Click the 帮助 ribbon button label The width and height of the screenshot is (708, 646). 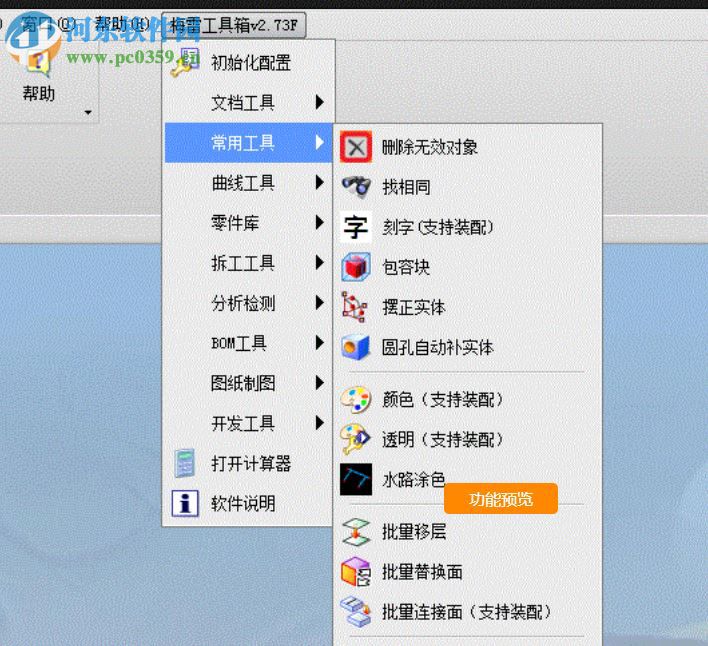click(39, 93)
